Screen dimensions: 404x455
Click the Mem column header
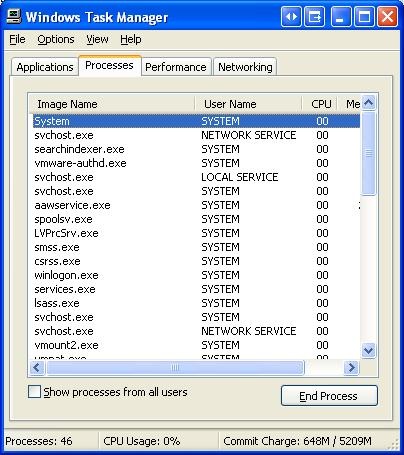(350, 104)
